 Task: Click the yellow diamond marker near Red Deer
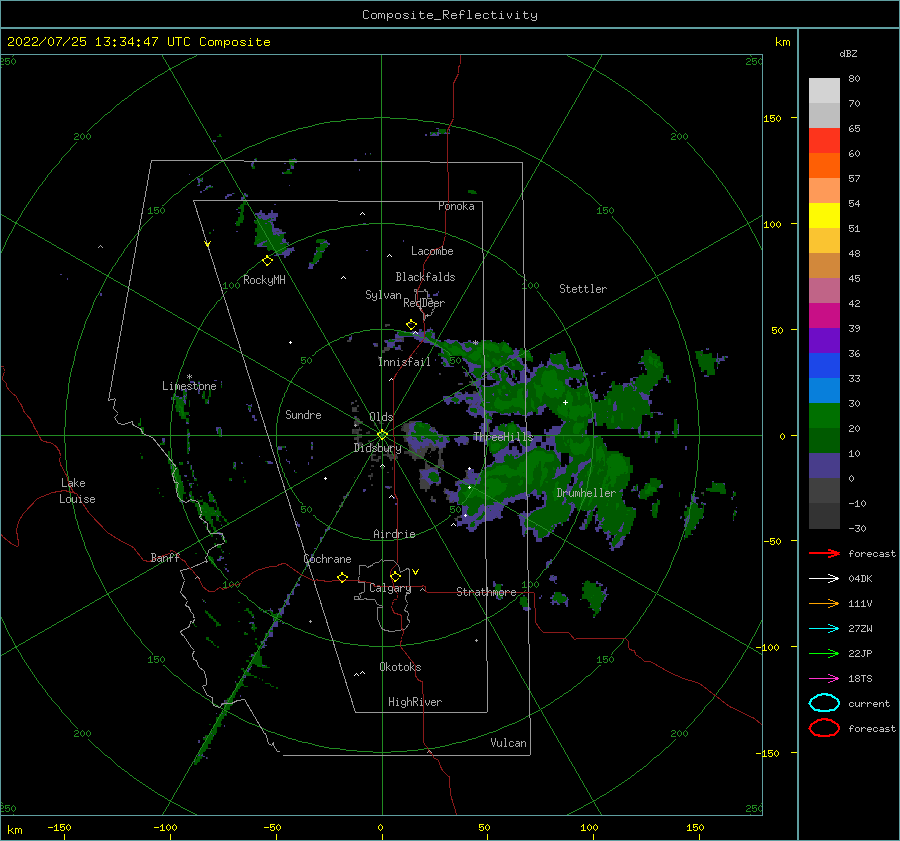411,325
